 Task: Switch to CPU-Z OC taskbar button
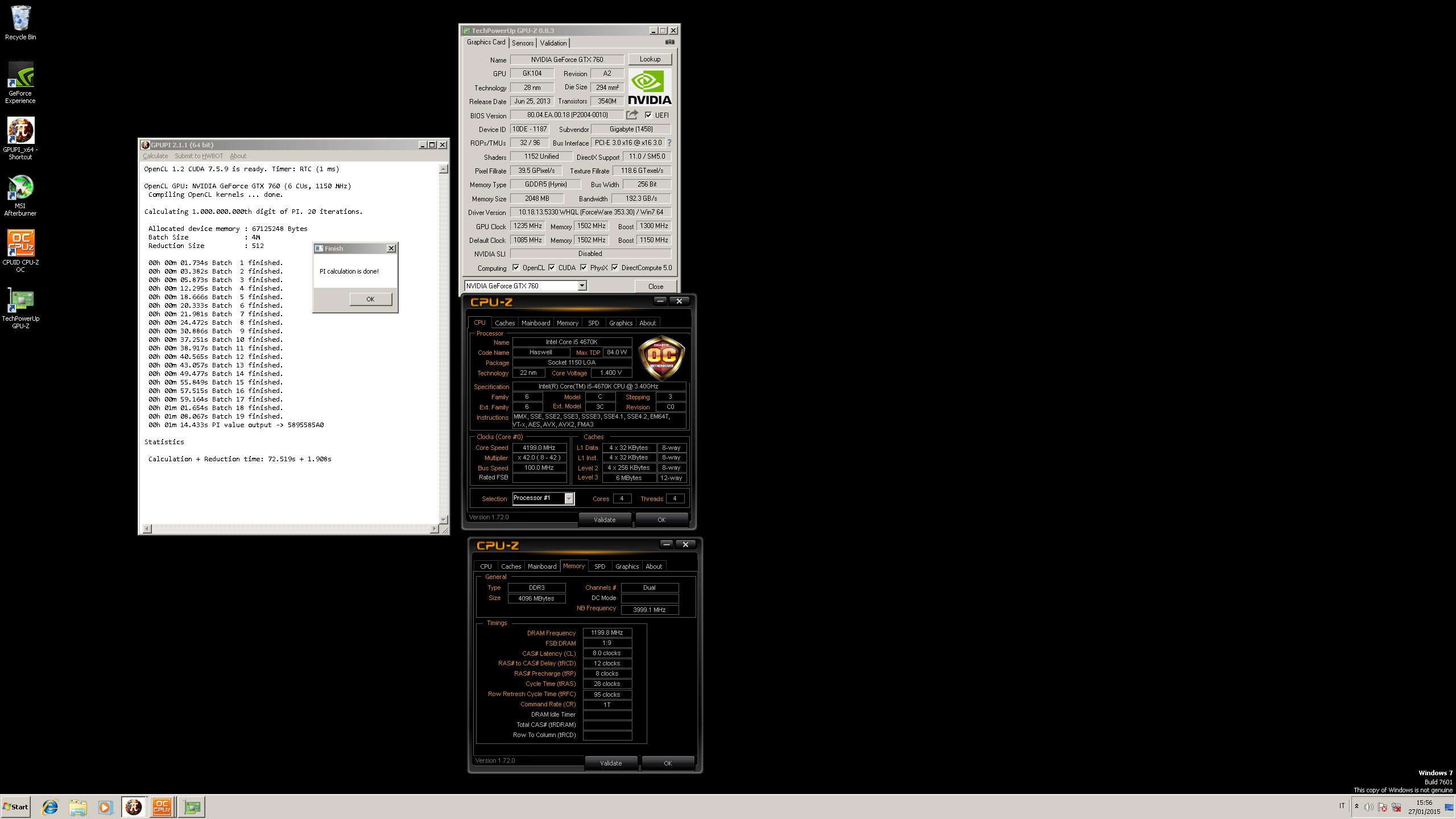[162, 806]
